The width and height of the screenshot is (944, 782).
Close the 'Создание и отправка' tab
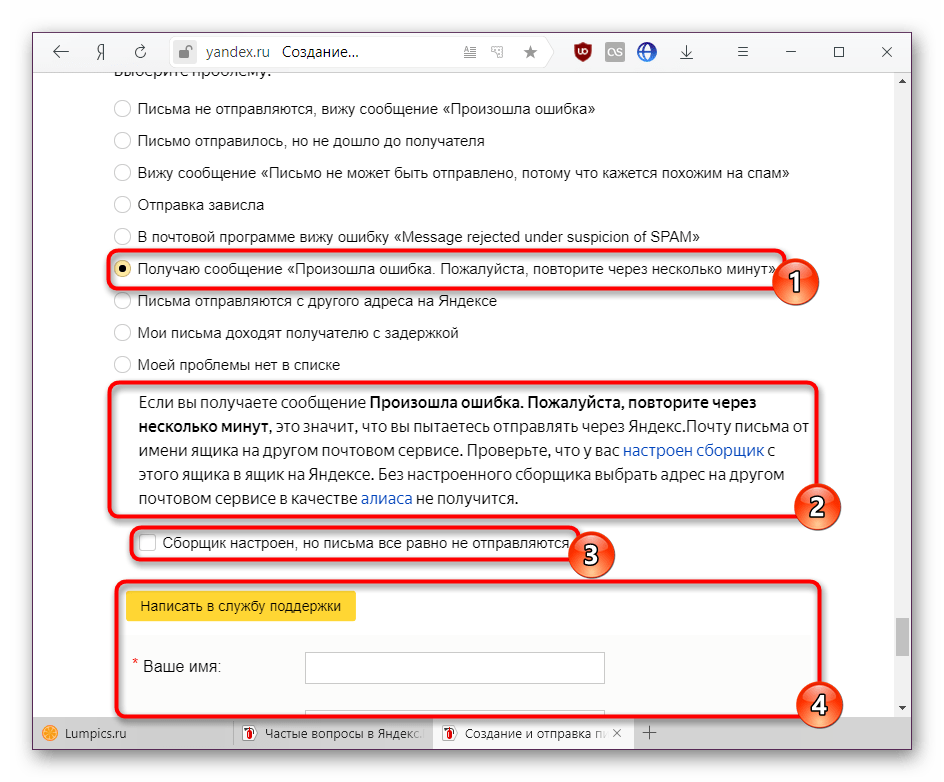[617, 733]
